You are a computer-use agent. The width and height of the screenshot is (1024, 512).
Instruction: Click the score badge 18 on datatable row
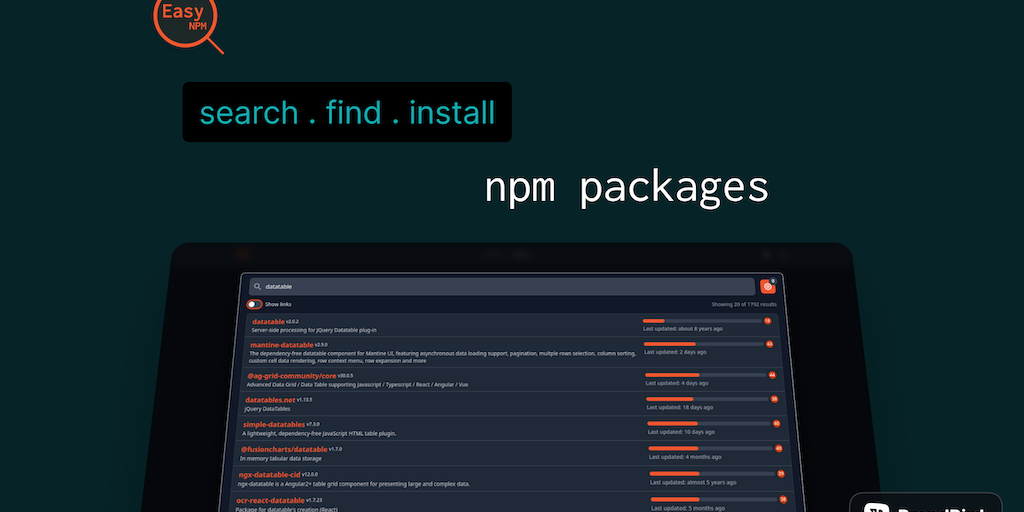point(767,321)
